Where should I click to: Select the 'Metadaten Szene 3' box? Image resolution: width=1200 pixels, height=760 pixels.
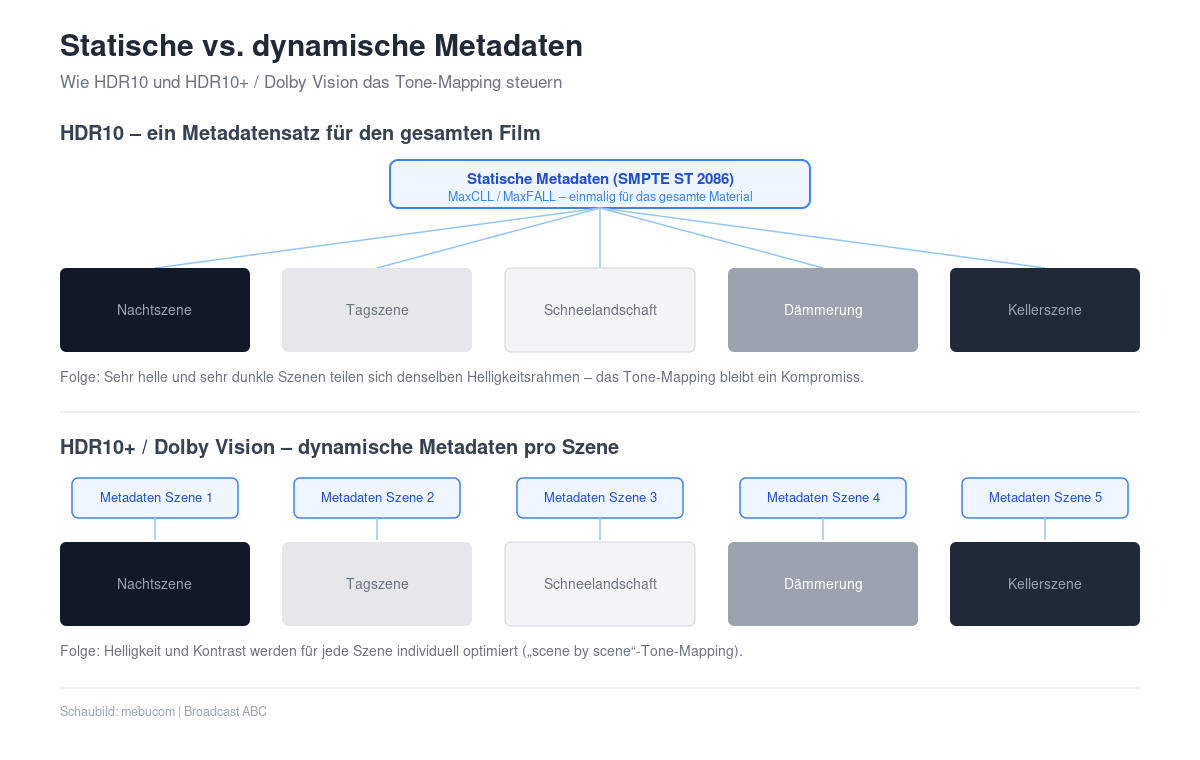pos(600,498)
